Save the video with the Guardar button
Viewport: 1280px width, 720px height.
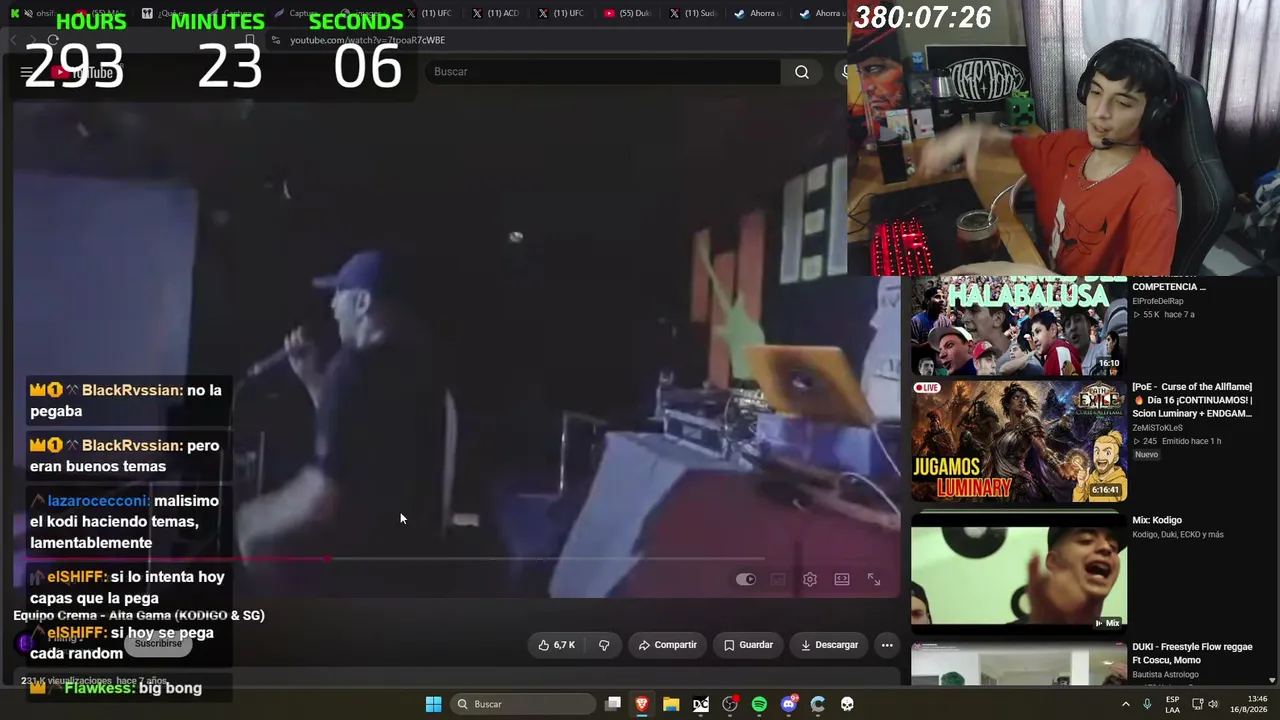point(748,645)
